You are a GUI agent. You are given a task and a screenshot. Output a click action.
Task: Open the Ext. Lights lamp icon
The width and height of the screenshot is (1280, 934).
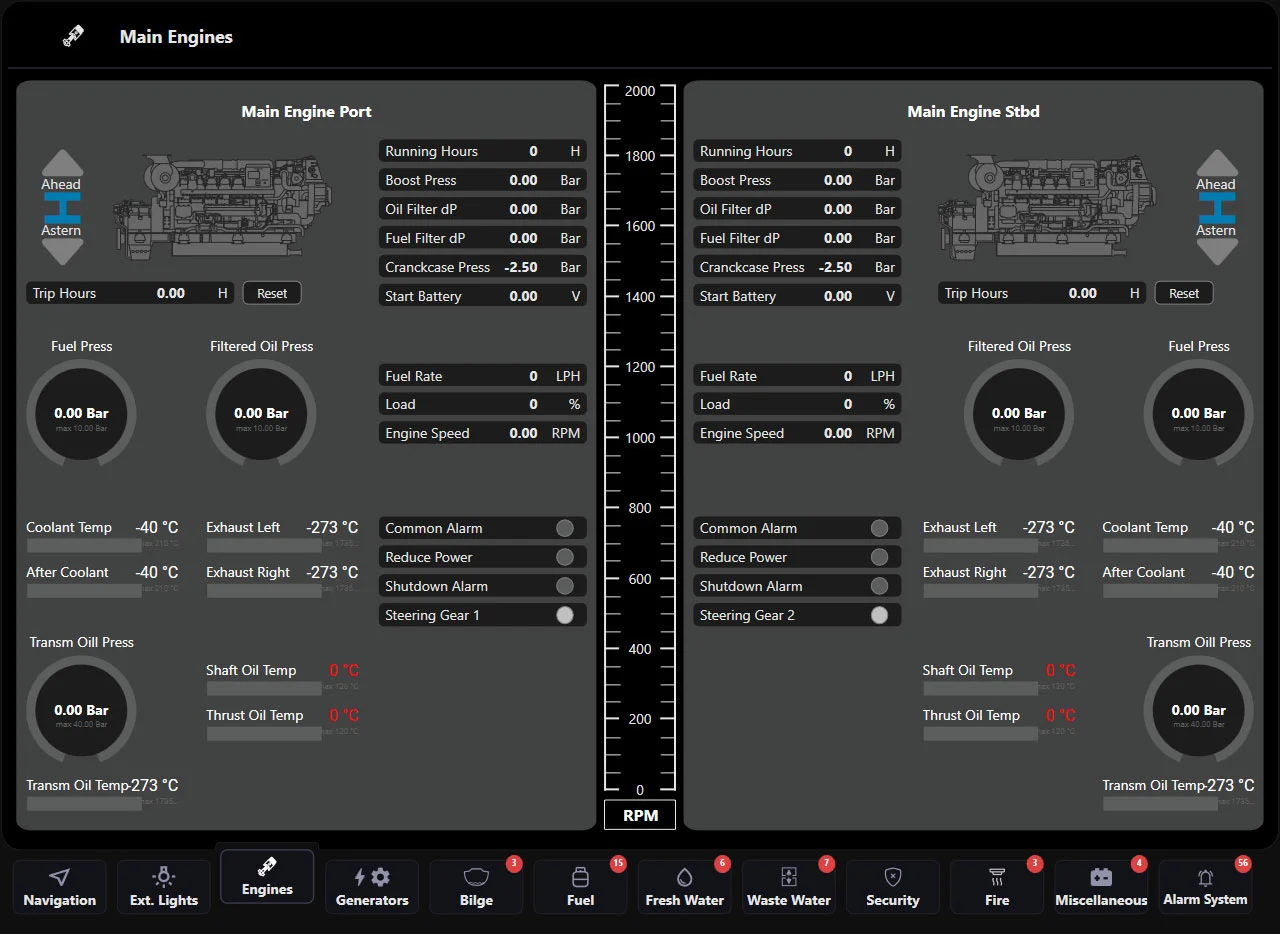click(x=164, y=877)
